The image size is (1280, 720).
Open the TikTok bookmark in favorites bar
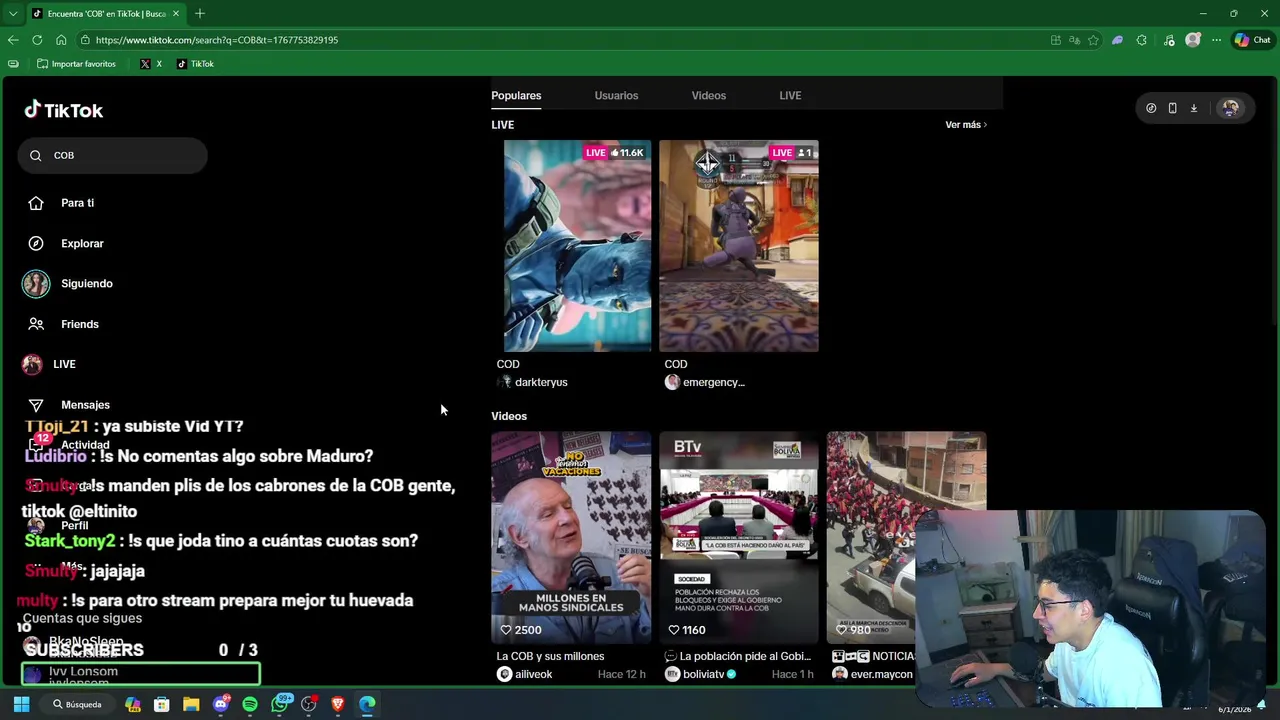point(195,64)
